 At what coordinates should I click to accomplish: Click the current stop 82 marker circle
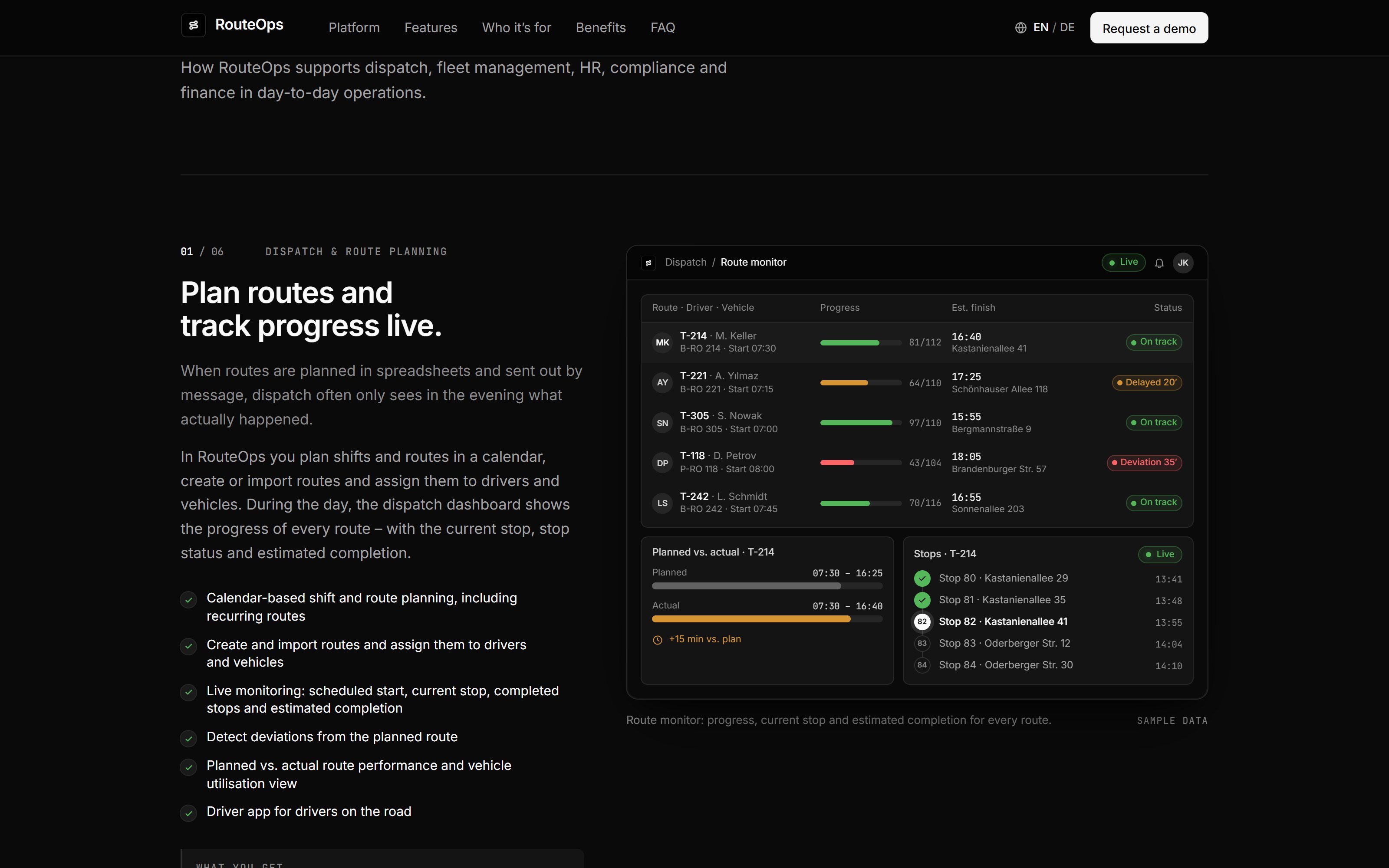pyautogui.click(x=922, y=622)
